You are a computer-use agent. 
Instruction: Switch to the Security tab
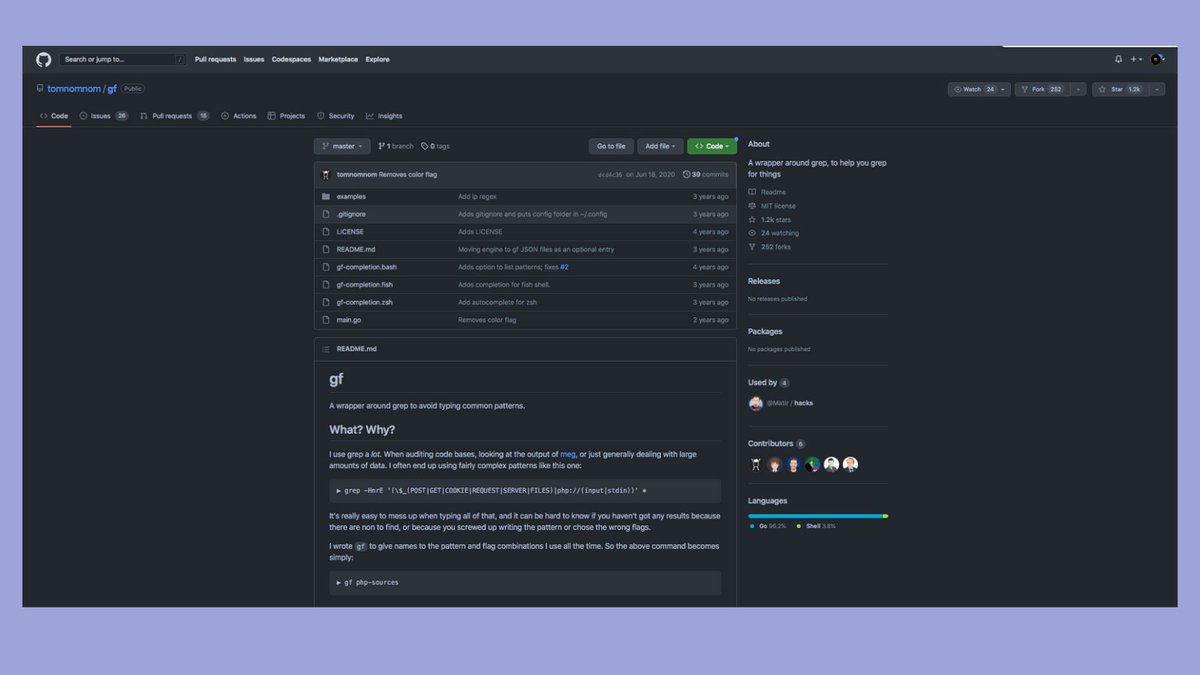tap(335, 116)
